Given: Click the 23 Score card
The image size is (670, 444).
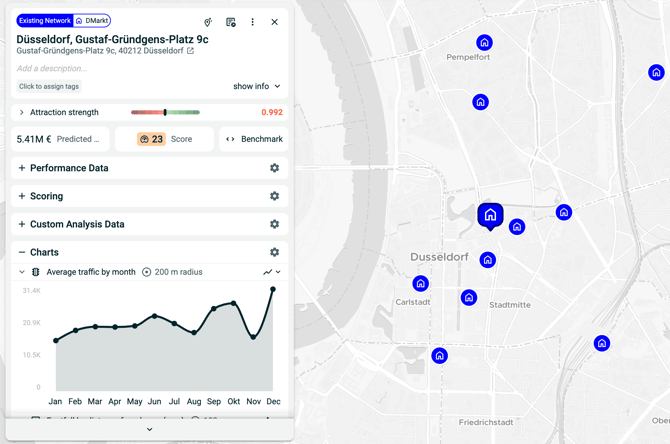Looking at the screenshot, I should pos(164,139).
